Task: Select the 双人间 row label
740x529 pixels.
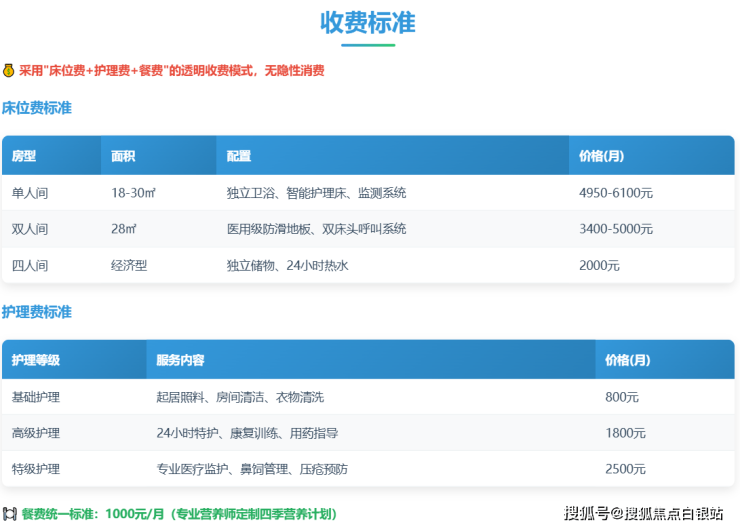Action: point(30,229)
